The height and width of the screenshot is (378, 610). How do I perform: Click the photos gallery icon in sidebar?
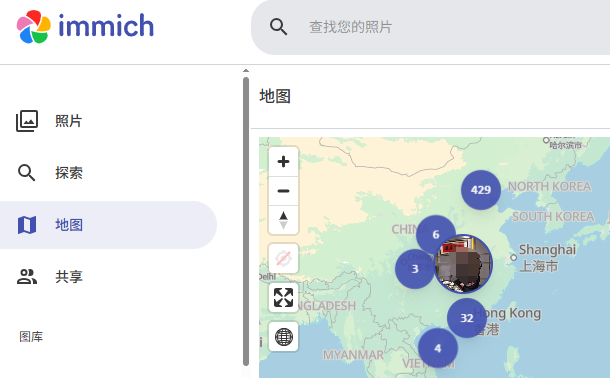pos(27,121)
